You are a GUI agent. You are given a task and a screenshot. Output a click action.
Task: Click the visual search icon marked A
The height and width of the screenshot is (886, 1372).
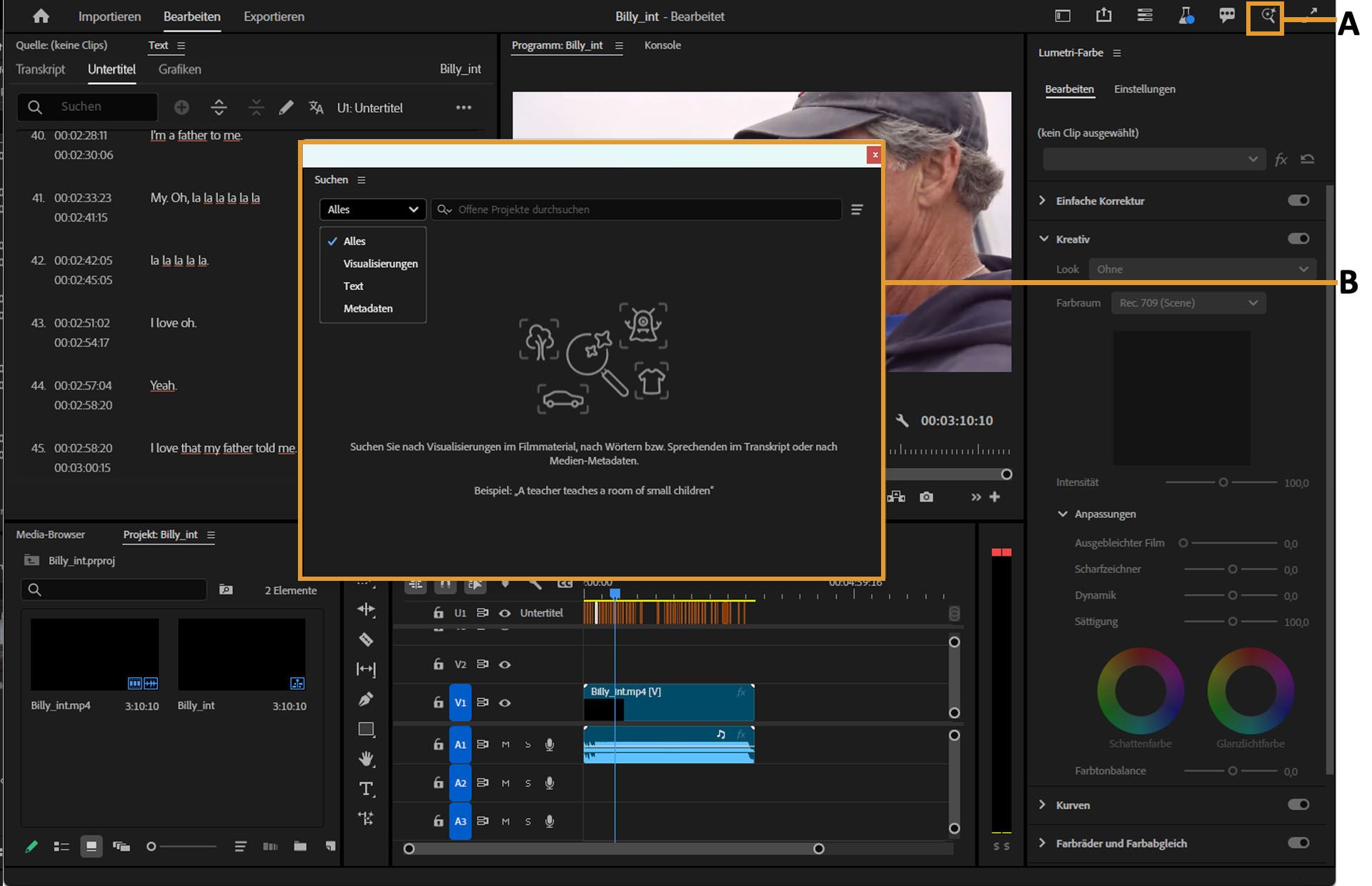[x=1266, y=14]
